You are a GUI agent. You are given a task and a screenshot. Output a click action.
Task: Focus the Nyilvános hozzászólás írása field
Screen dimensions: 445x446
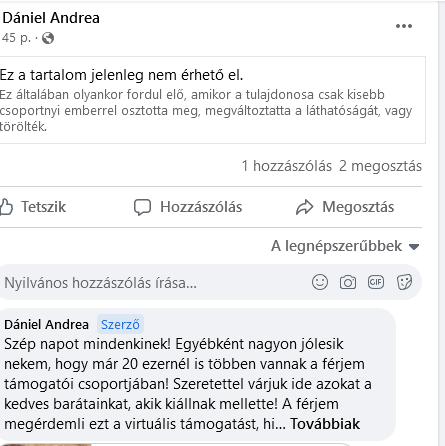click(x=155, y=283)
